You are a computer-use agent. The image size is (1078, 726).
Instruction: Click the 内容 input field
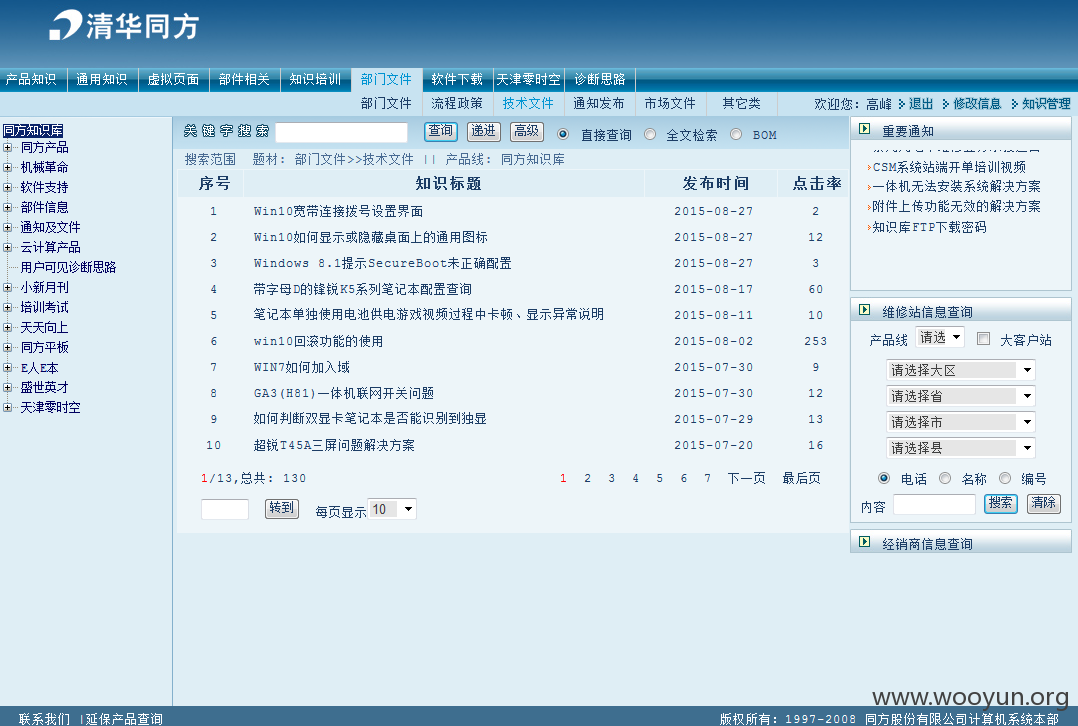tap(934, 505)
